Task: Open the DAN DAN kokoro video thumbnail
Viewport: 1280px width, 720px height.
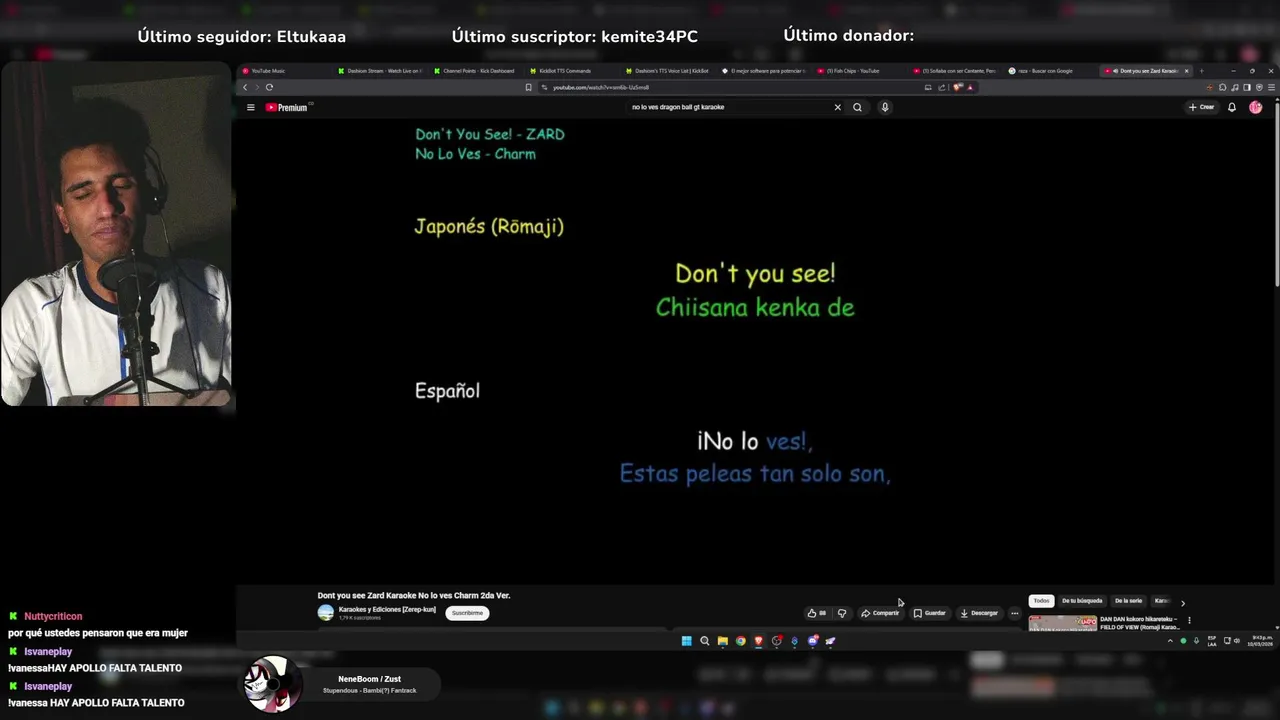Action: click(x=1062, y=623)
